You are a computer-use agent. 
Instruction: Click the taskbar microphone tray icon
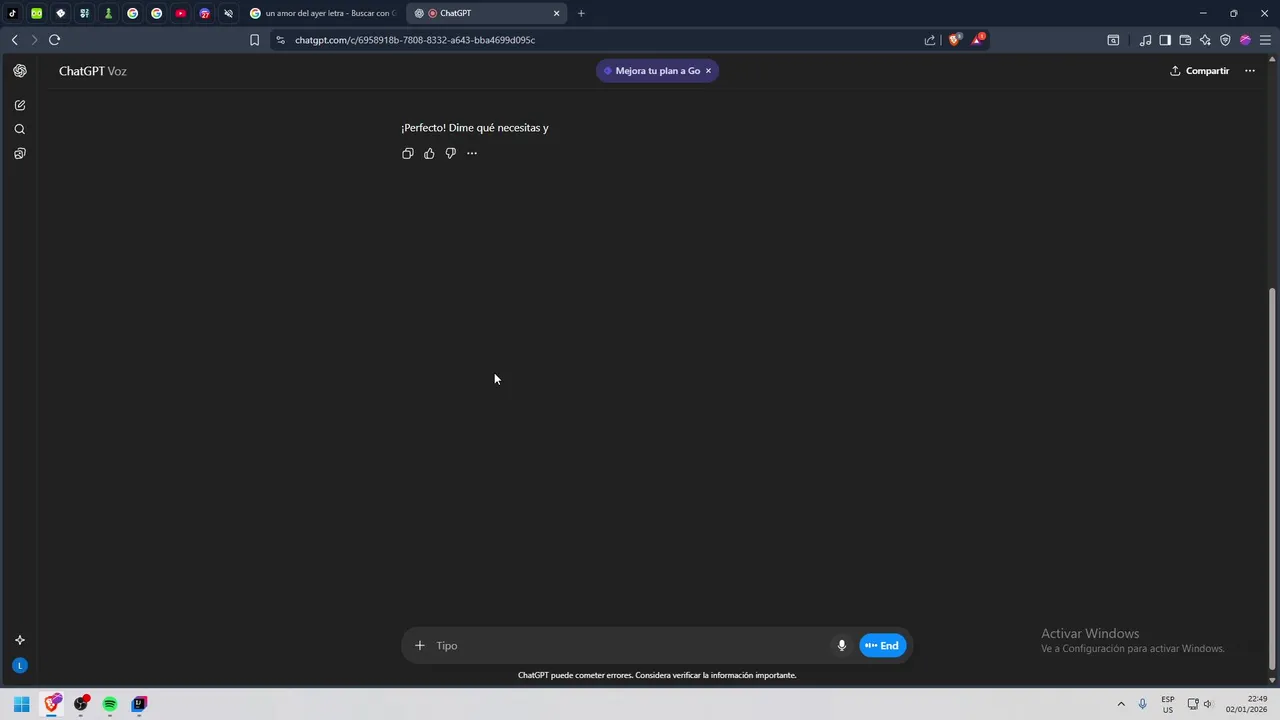click(x=1142, y=704)
